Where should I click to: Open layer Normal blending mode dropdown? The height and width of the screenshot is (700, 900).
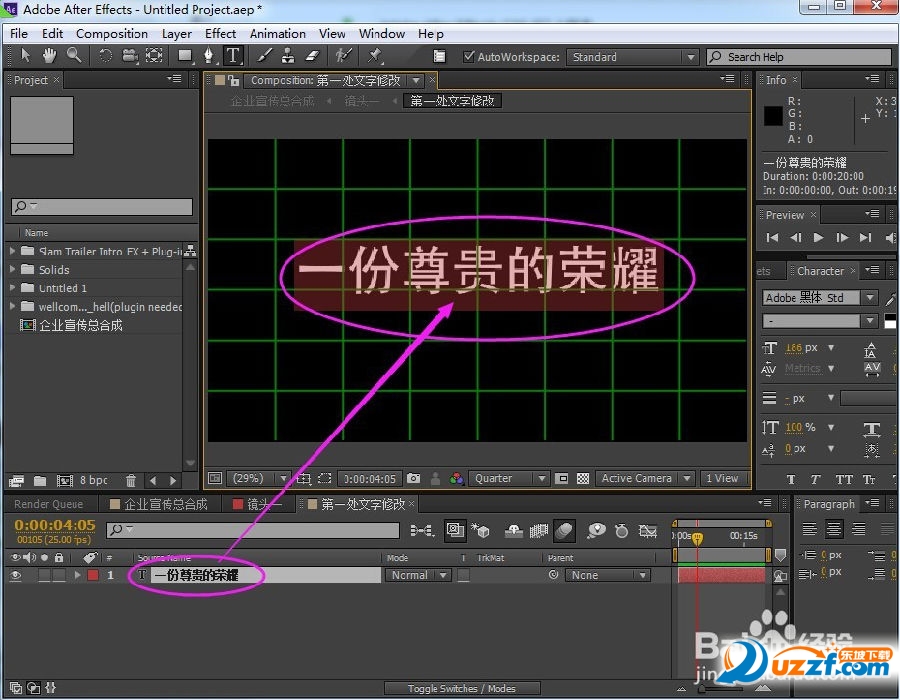418,575
